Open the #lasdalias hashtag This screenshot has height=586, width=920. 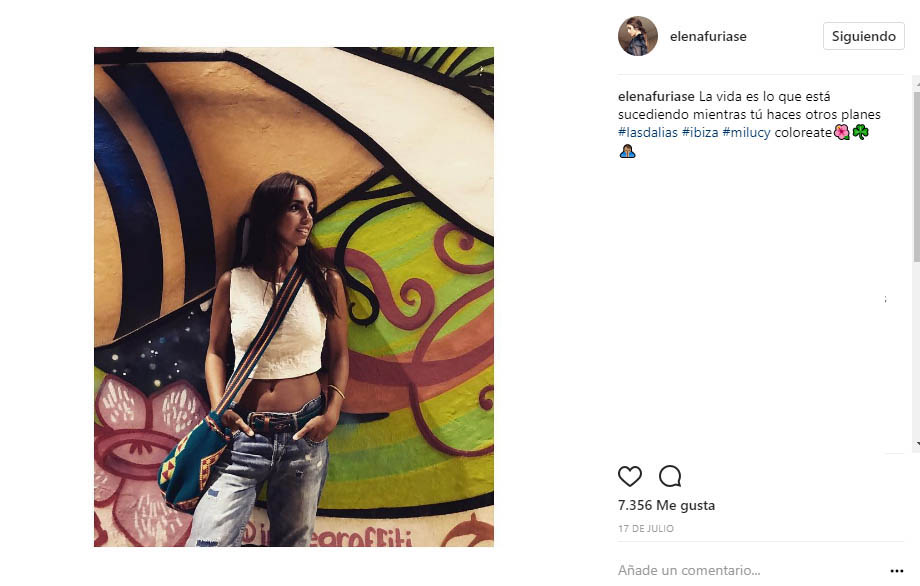[x=648, y=133]
